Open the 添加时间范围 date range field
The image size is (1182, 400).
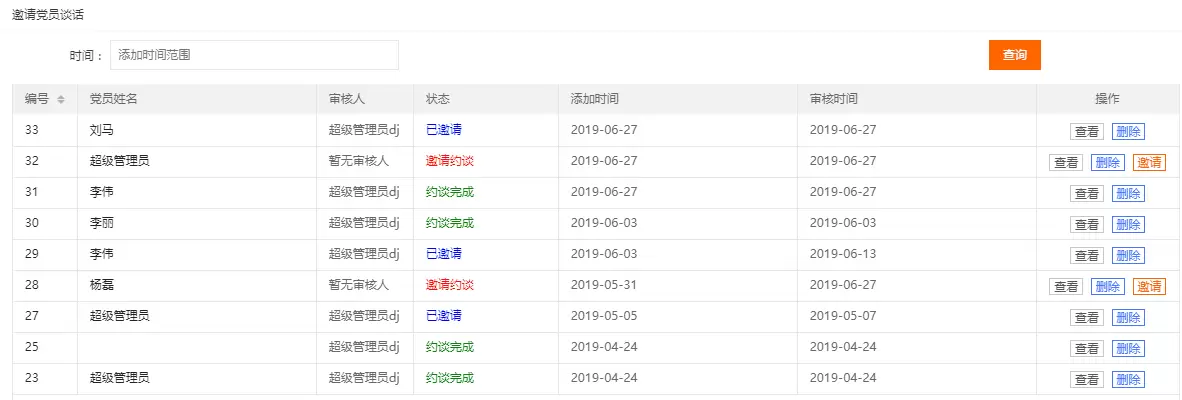254,55
